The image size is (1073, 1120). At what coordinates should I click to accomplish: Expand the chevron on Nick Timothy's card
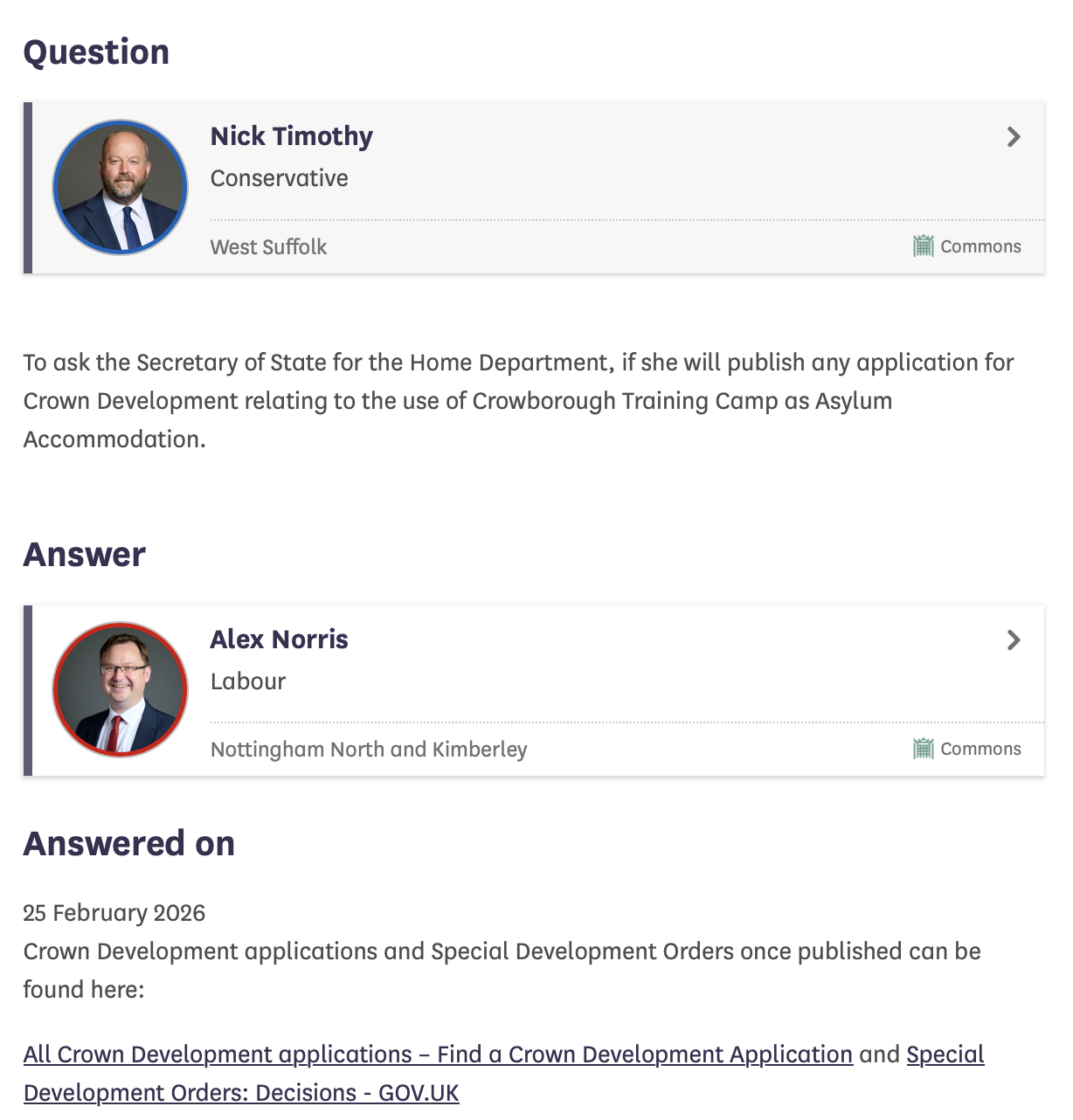[x=1014, y=137]
